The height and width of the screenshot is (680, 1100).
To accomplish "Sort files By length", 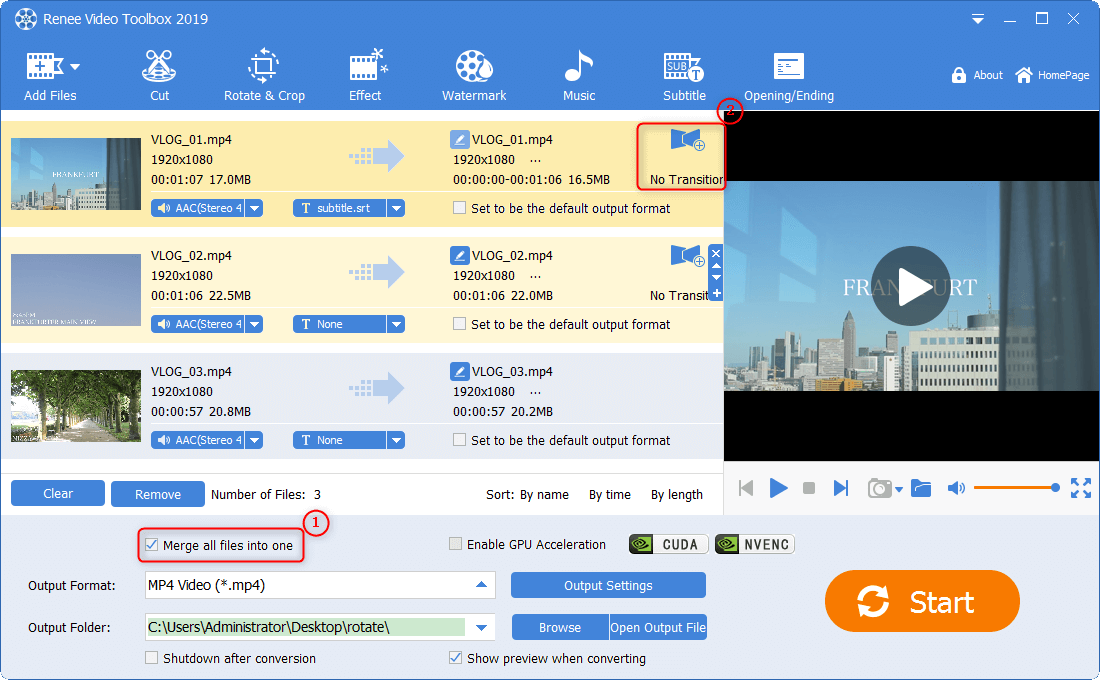I will [676, 494].
